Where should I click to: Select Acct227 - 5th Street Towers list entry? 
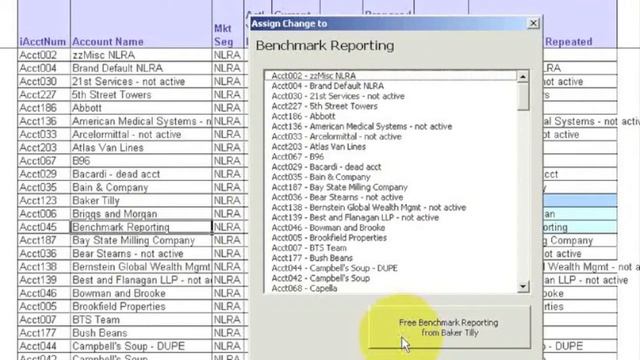[391, 106]
